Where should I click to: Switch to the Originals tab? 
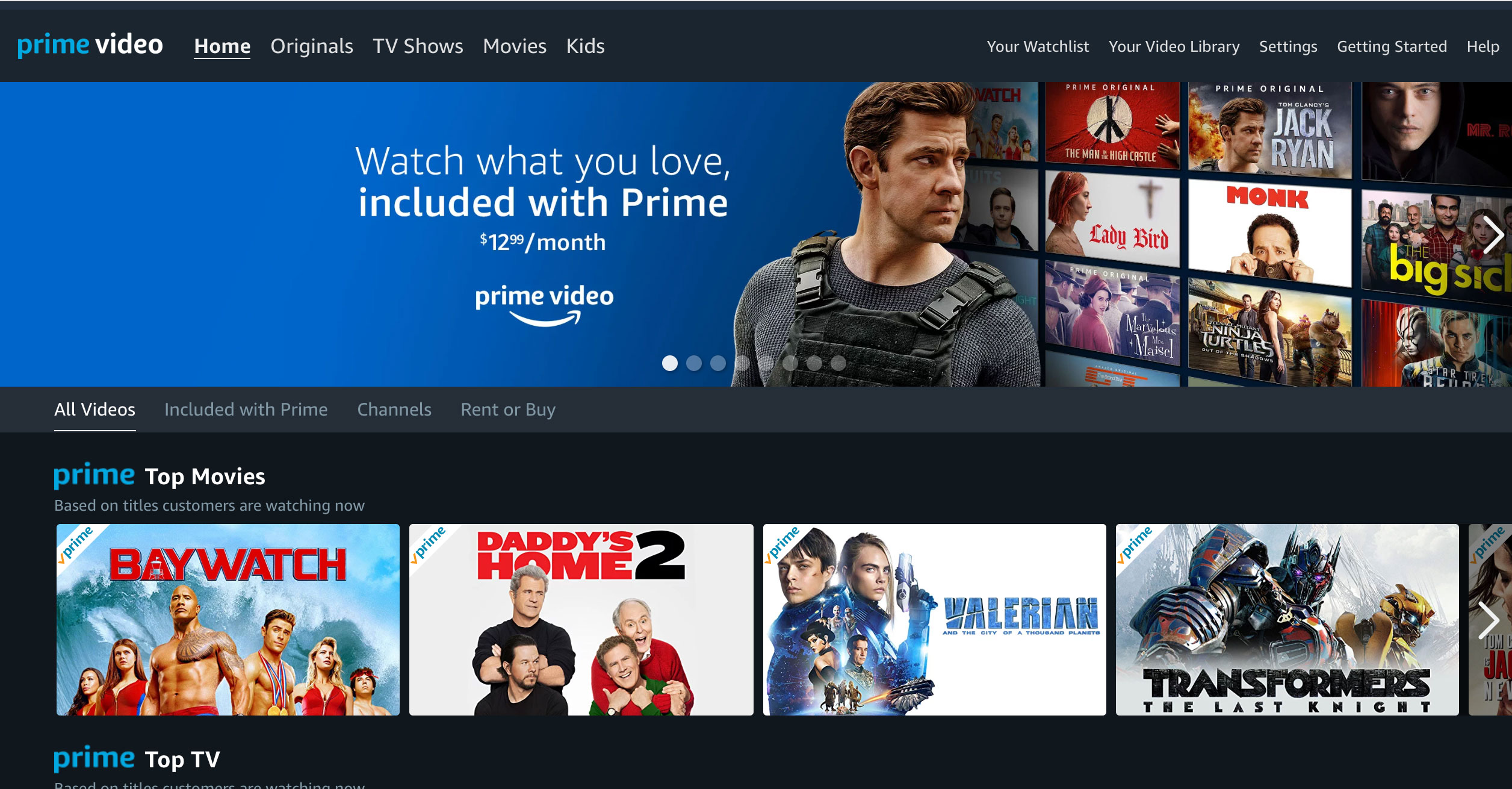[311, 46]
